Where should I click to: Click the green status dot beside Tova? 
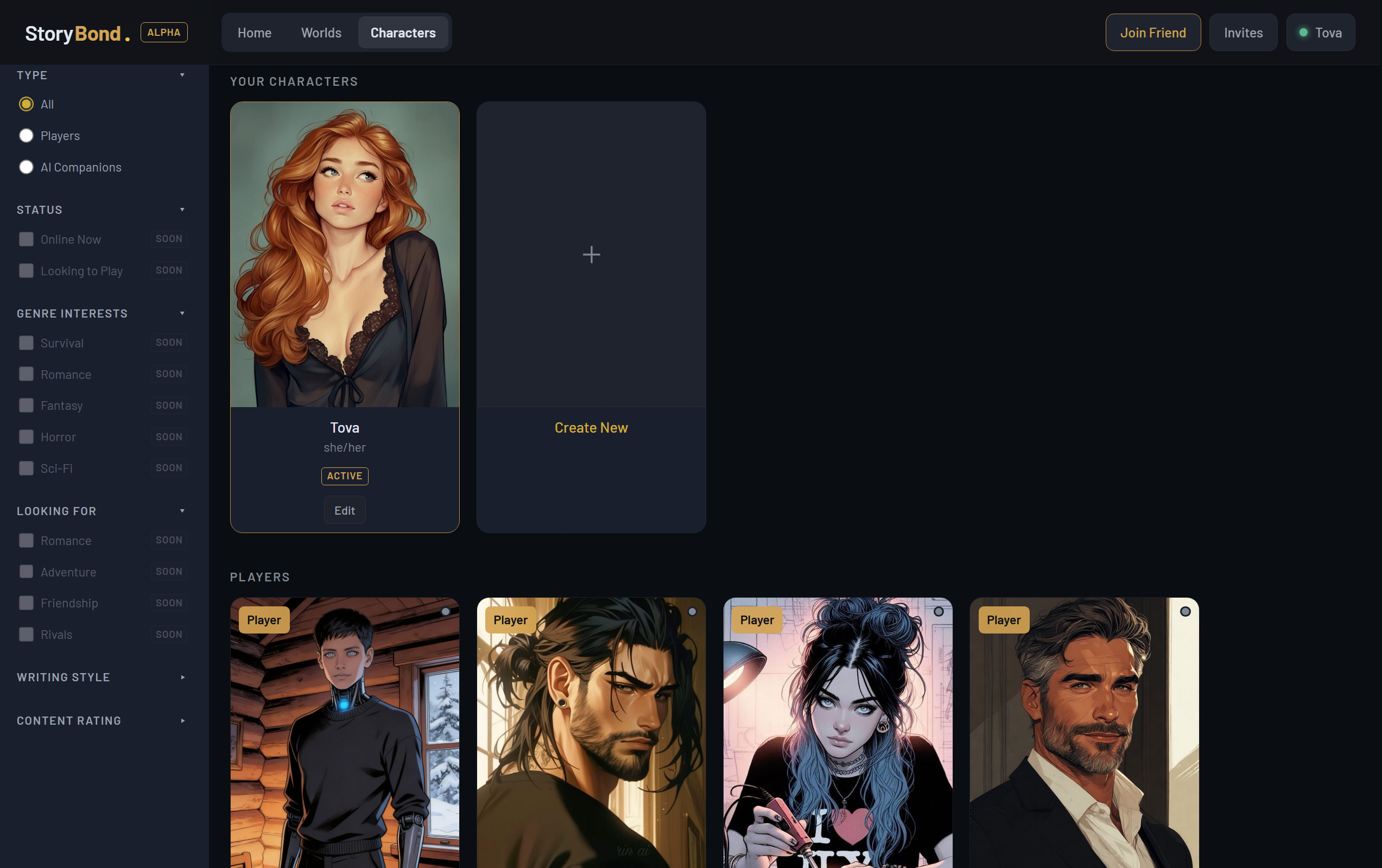point(1303,33)
